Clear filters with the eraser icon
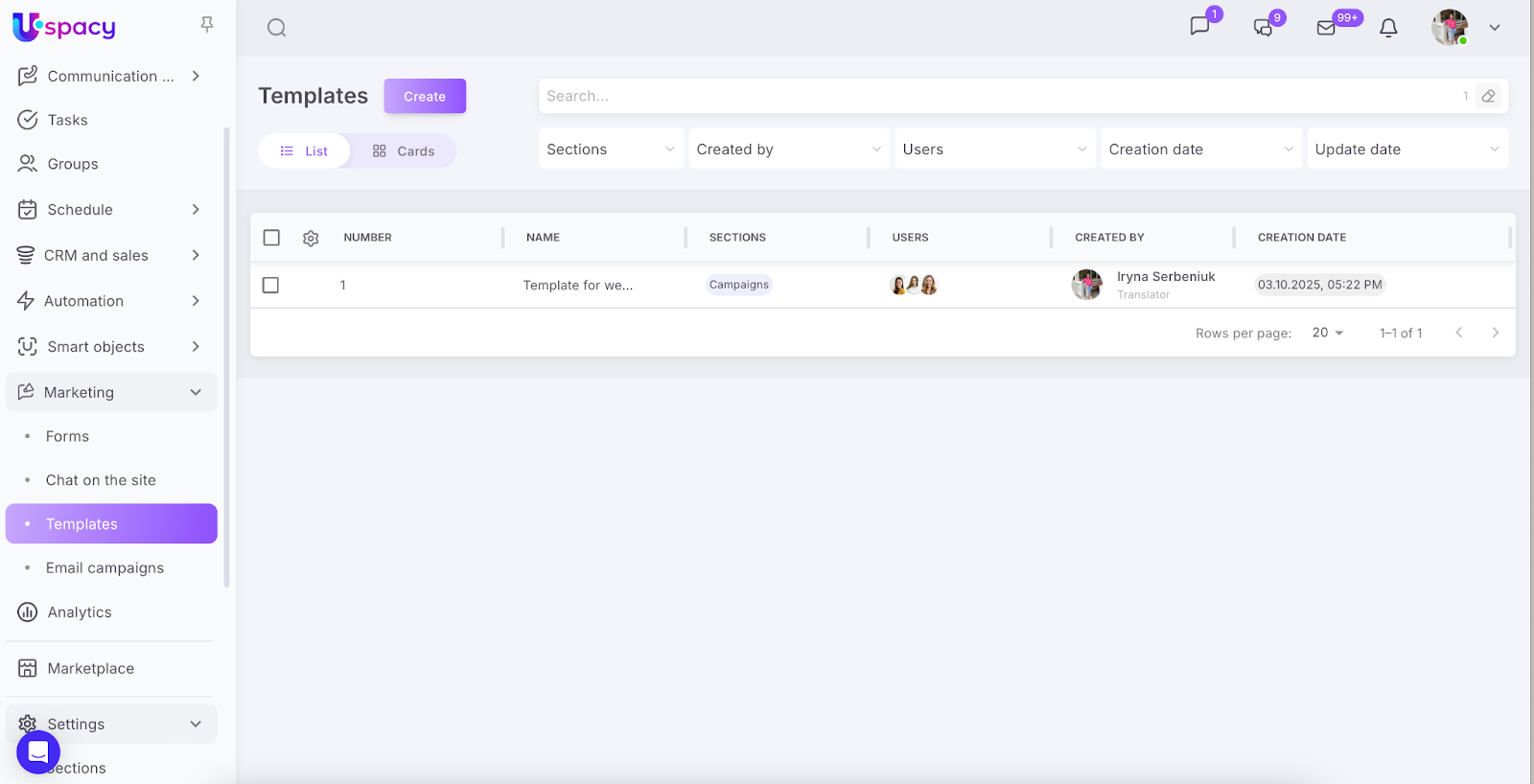The width and height of the screenshot is (1534, 784). [x=1488, y=96]
